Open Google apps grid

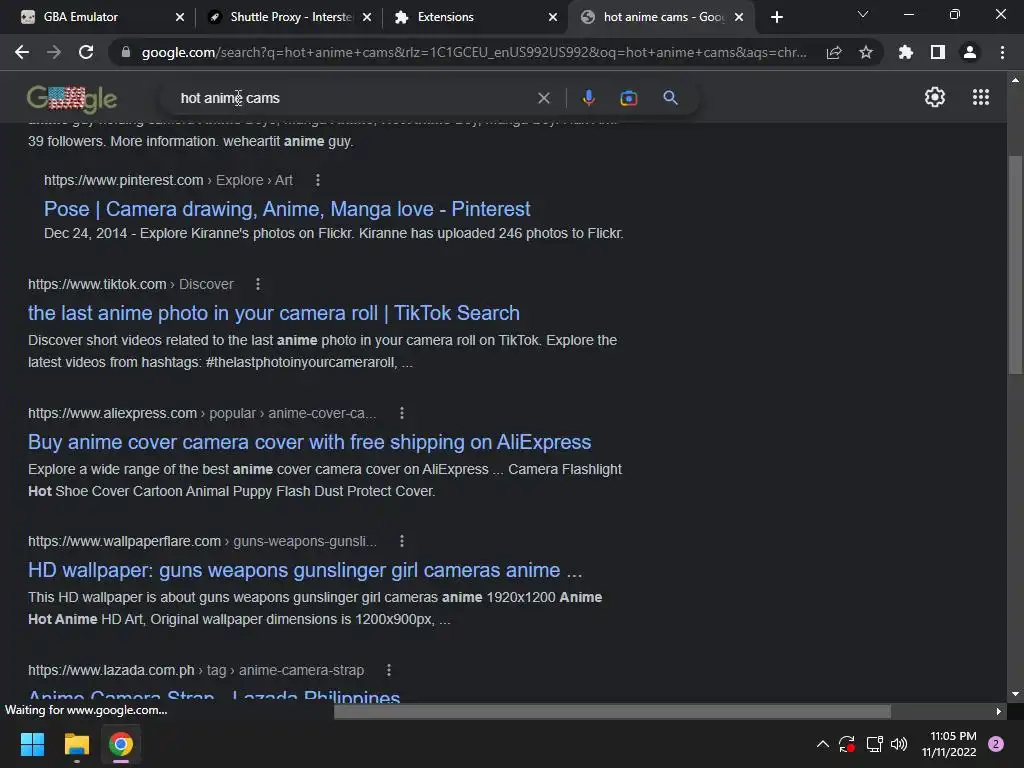(x=980, y=97)
